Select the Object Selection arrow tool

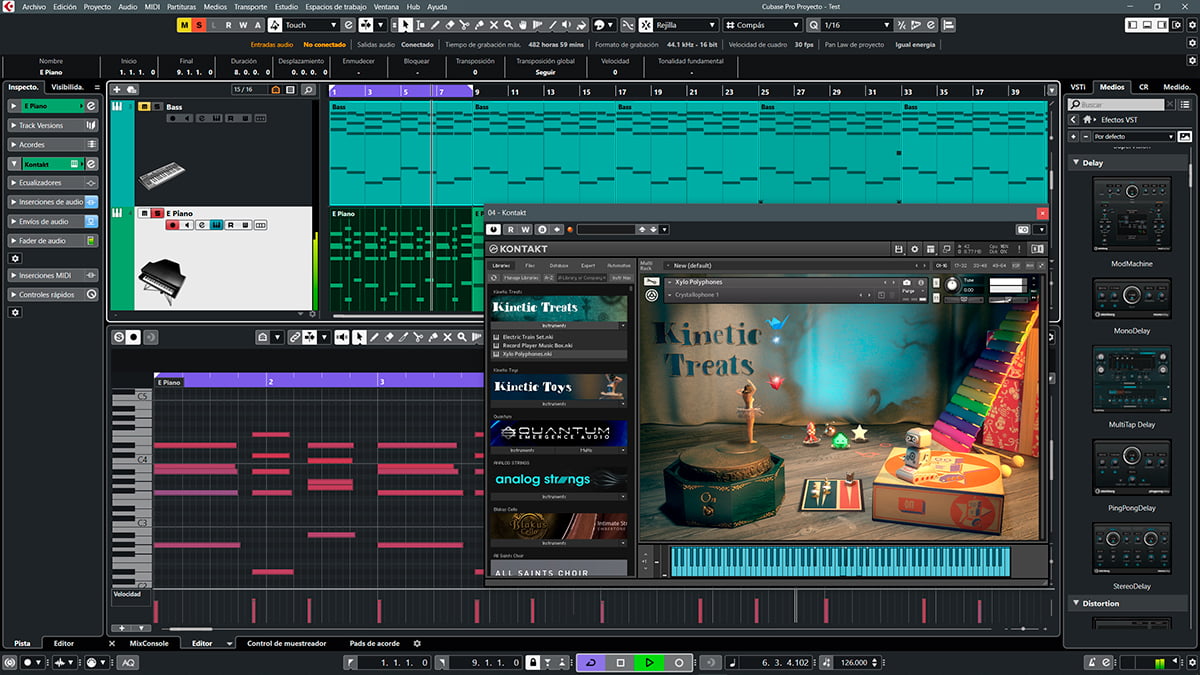click(x=404, y=25)
